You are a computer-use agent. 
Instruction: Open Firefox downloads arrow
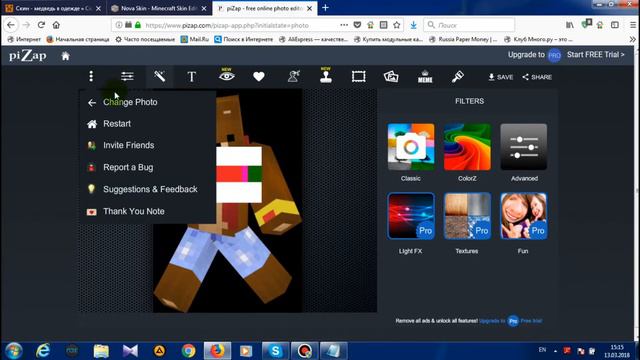(x=413, y=25)
